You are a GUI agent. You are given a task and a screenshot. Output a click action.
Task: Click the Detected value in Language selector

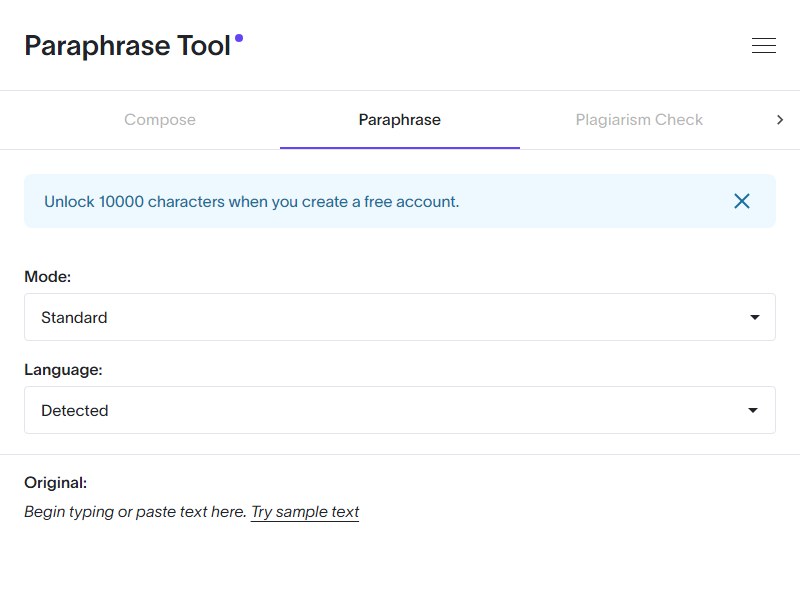pos(75,410)
